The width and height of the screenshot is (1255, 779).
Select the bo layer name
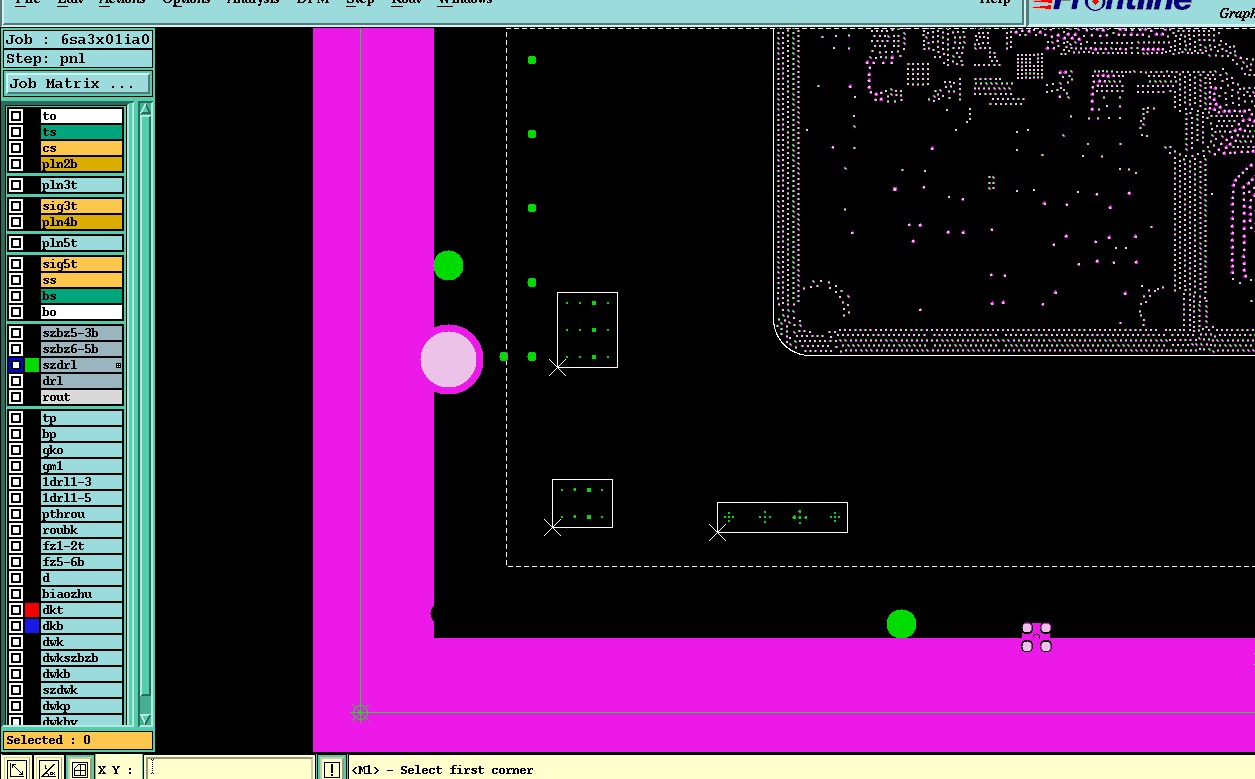pyautogui.click(x=82, y=312)
